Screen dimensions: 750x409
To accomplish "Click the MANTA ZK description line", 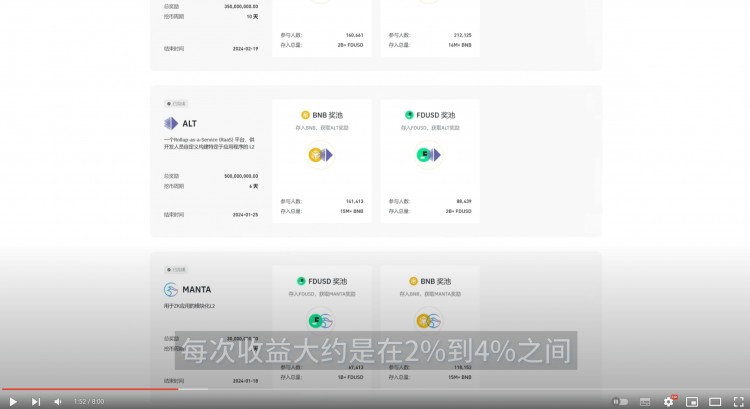I will (x=189, y=306).
